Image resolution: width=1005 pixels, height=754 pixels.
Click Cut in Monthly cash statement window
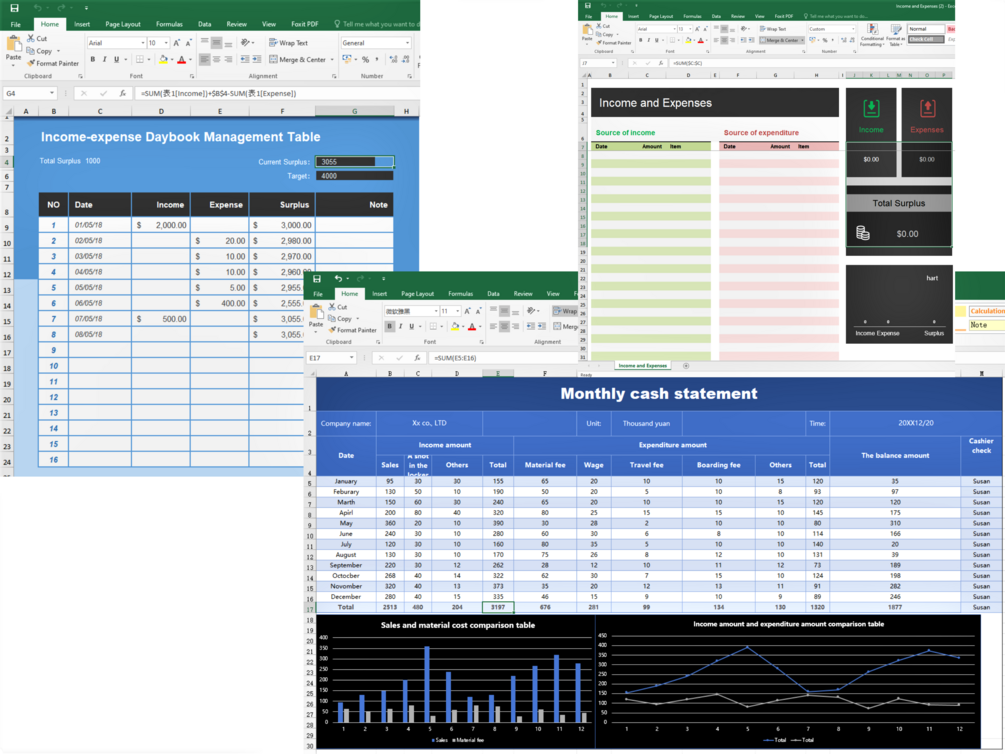[338, 307]
